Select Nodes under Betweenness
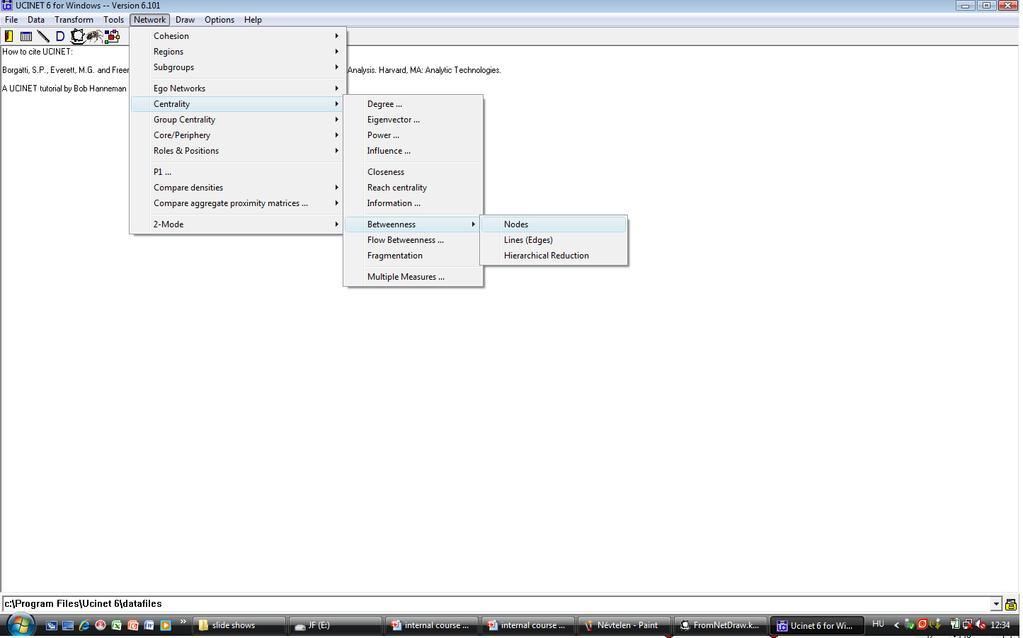 pos(554,224)
